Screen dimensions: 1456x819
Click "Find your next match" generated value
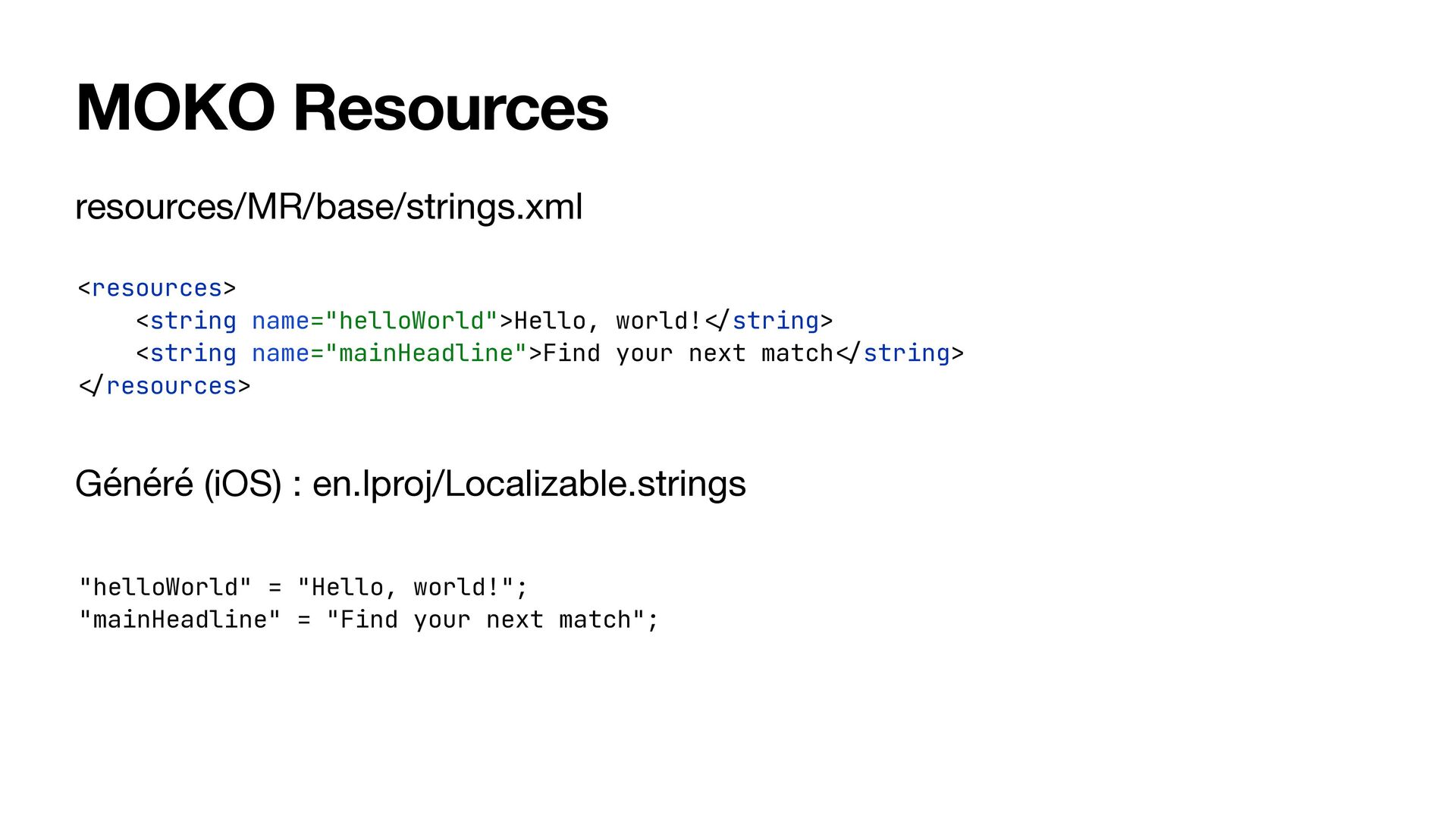pyautogui.click(x=486, y=620)
